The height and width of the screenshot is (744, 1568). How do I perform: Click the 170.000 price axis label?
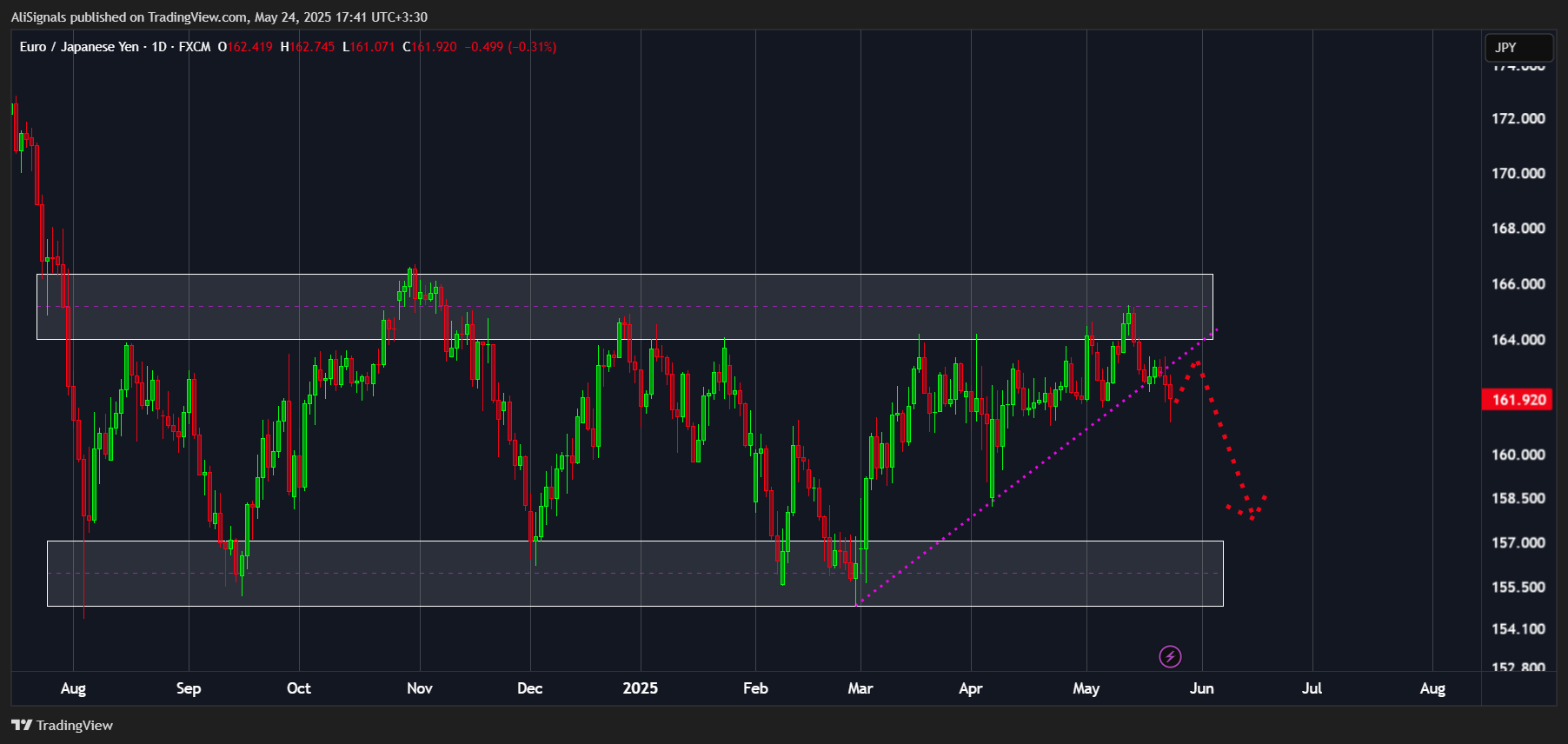(1518, 173)
